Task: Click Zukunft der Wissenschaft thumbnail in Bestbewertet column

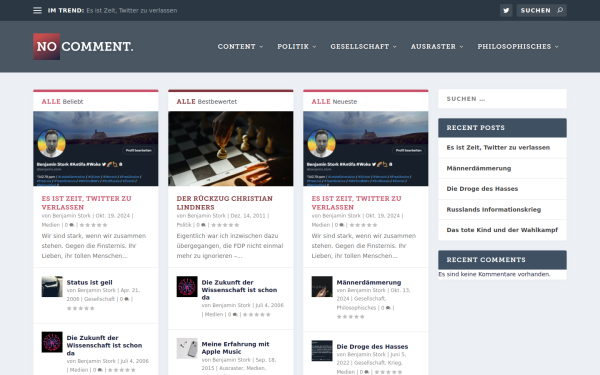Action: 187,287
